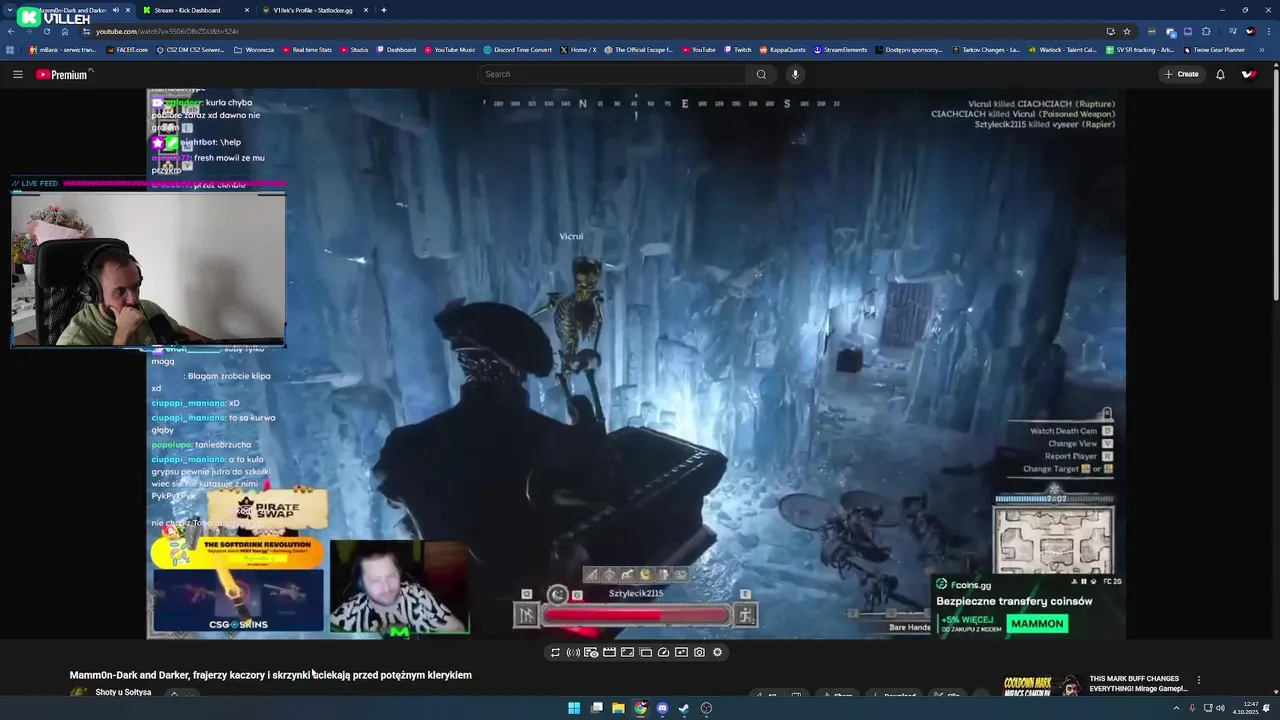
Task: Open Chrome profile avatar in toolbar
Action: pos(1249,31)
